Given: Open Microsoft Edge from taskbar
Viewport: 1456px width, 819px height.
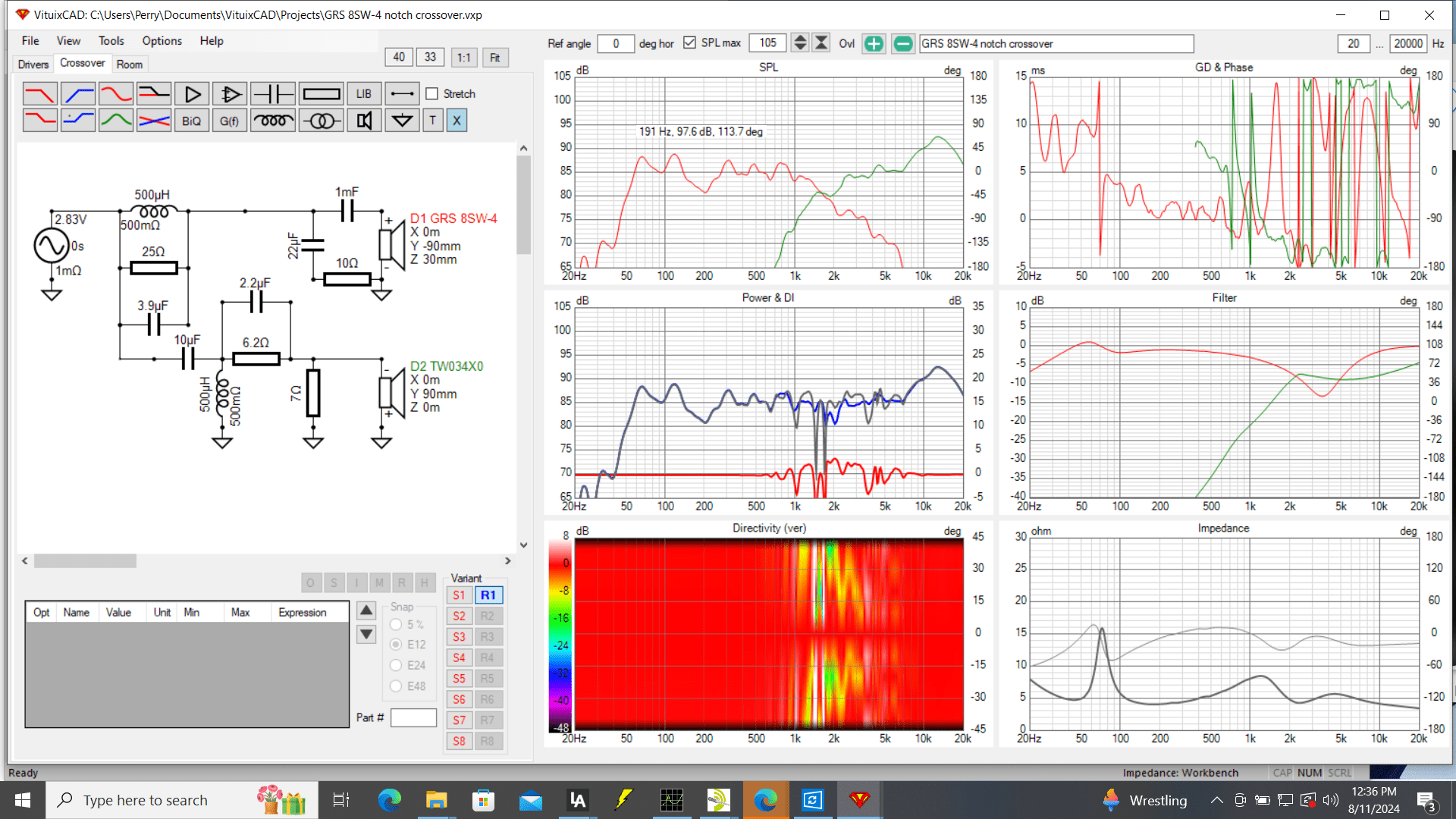Looking at the screenshot, I should pos(390,800).
